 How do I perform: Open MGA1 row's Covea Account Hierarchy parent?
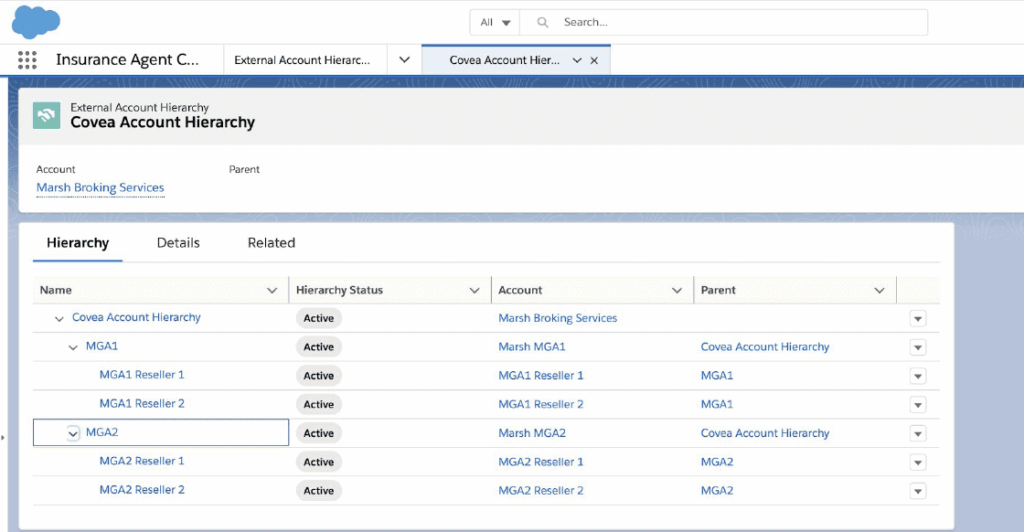click(765, 347)
